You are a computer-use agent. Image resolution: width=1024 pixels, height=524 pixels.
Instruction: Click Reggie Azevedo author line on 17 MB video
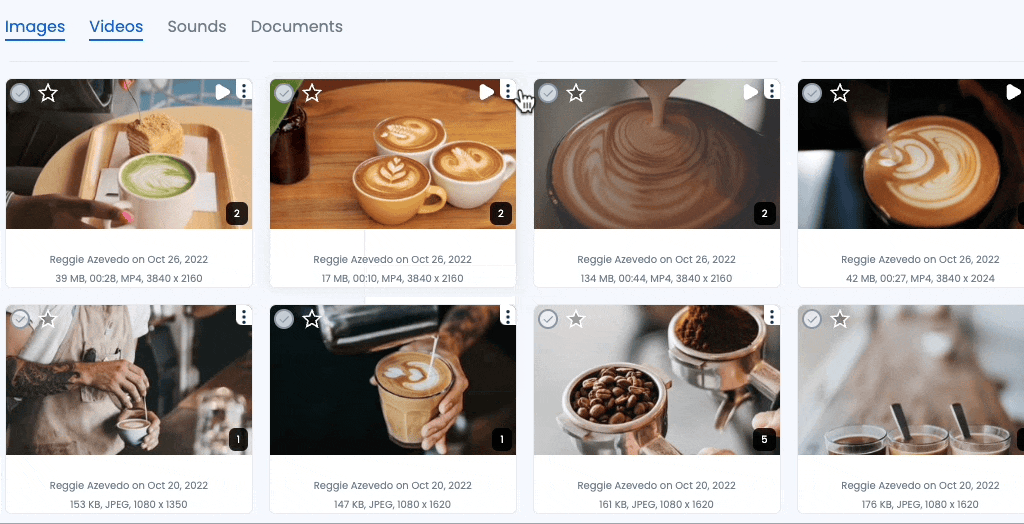[x=392, y=259]
